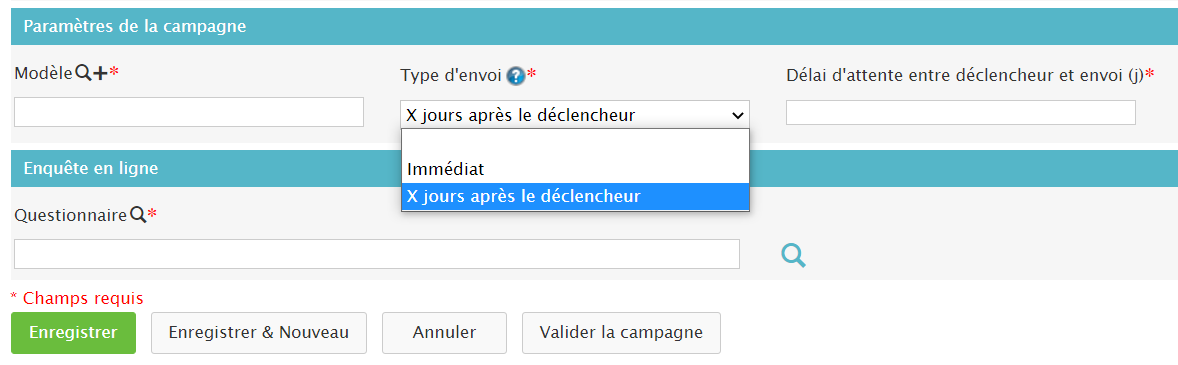Viewport: 1178px width, 365px height.
Task: Click the Type d'envoi select box text
Action: [521, 115]
